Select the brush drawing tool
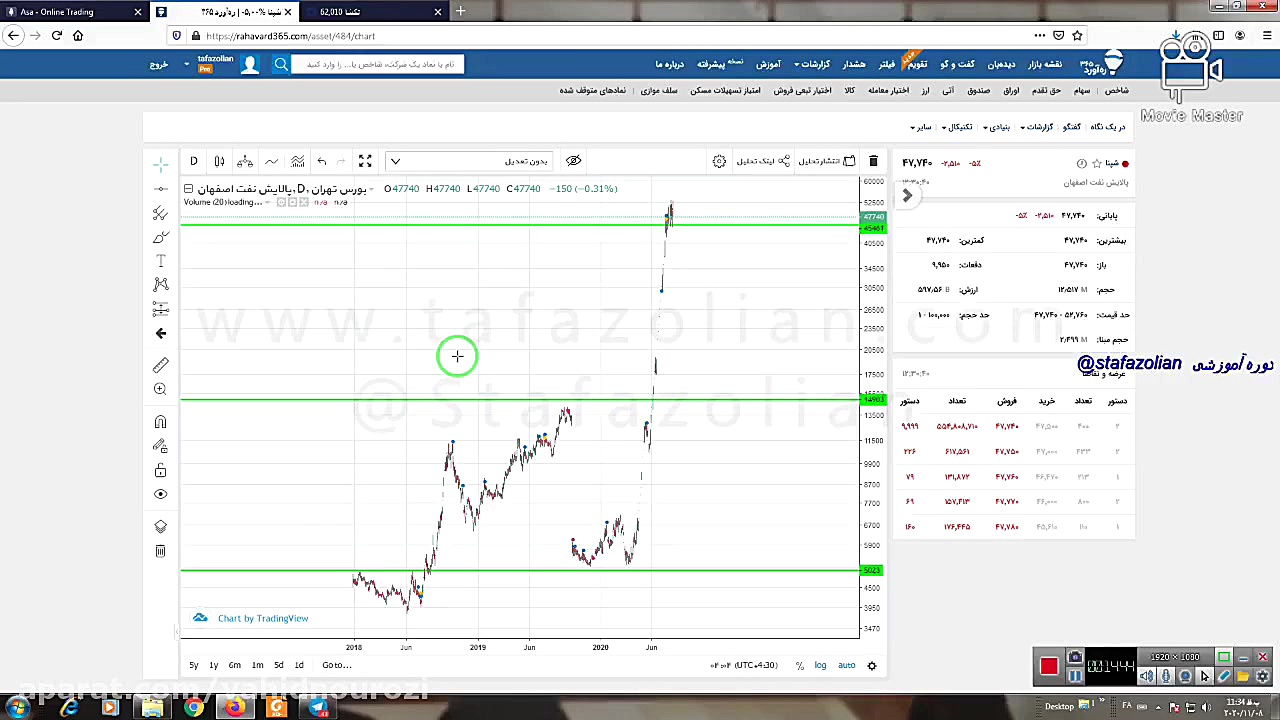The image size is (1280, 720). click(161, 237)
